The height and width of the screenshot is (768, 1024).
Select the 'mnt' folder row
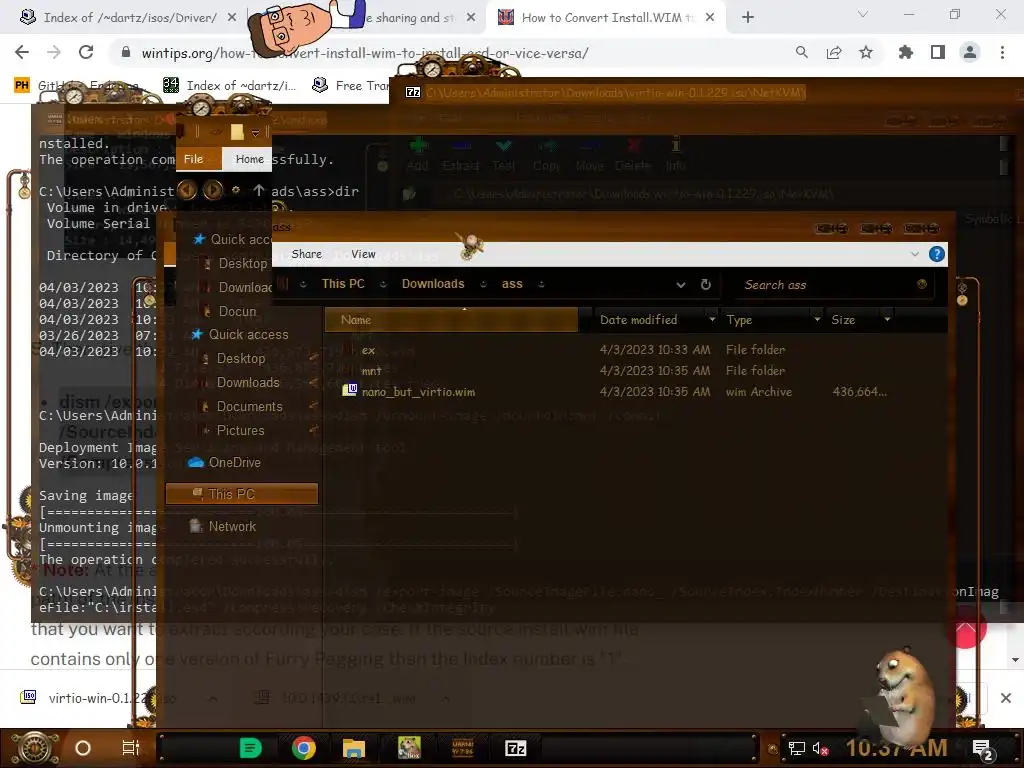tap(614, 371)
